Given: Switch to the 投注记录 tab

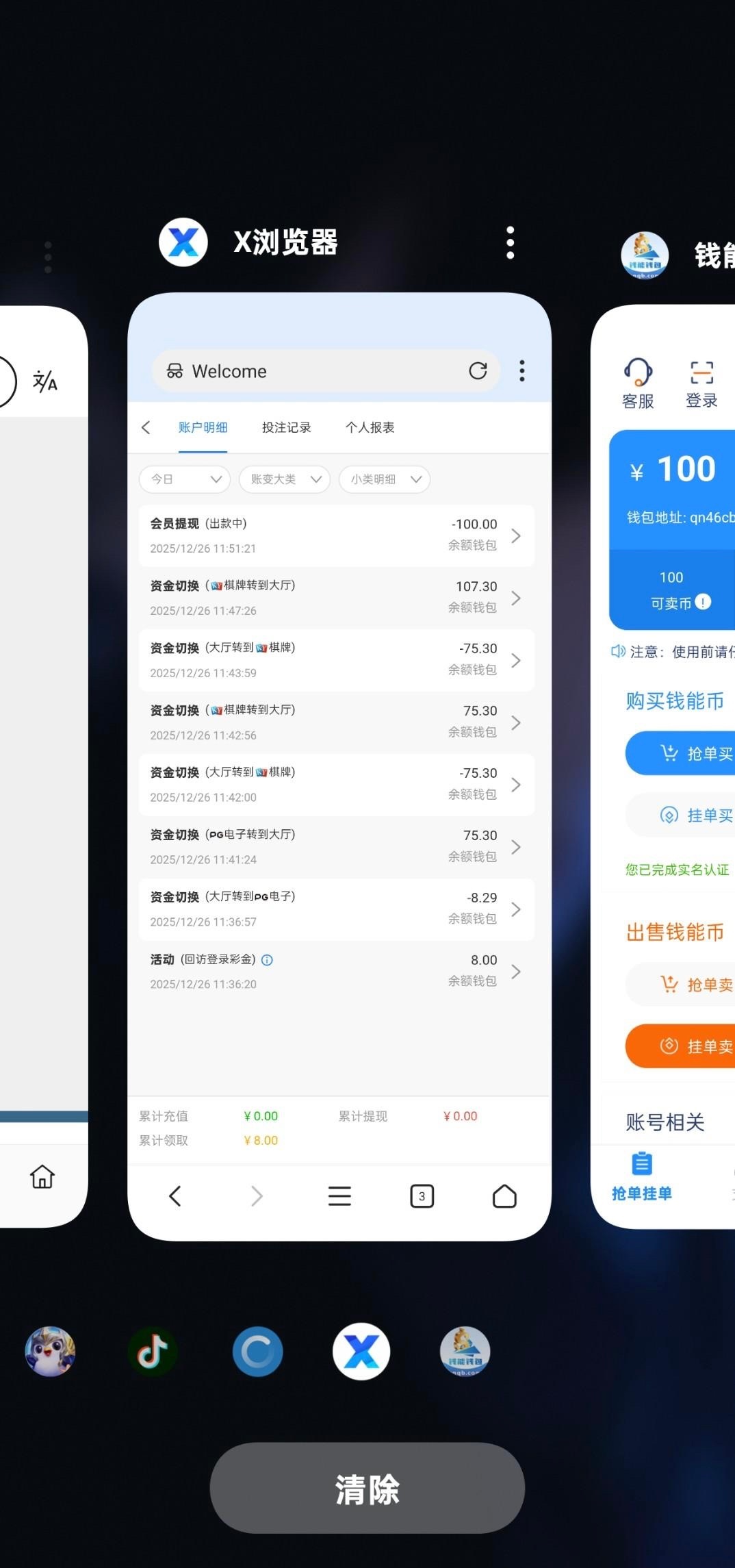Looking at the screenshot, I should 286,428.
